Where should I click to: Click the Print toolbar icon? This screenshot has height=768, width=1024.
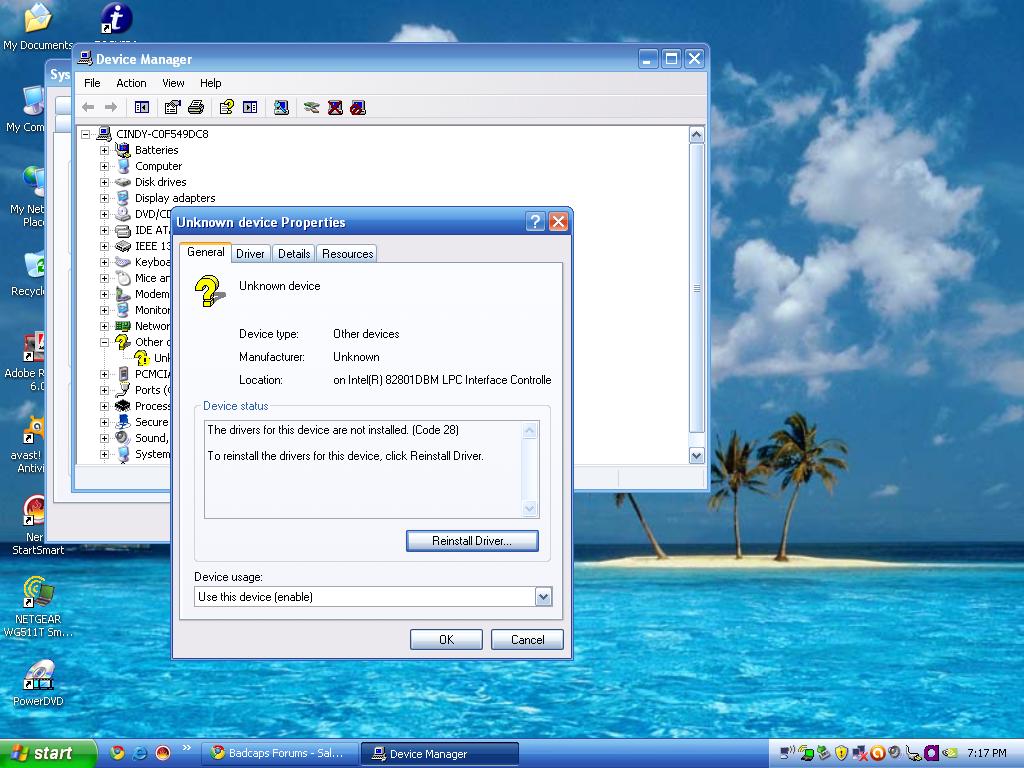tap(196, 107)
